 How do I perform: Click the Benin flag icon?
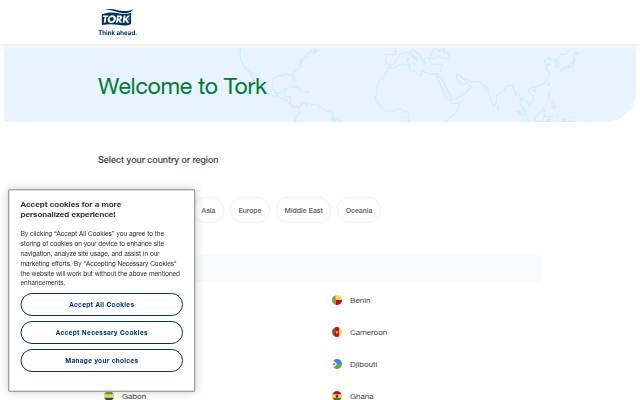click(x=337, y=300)
